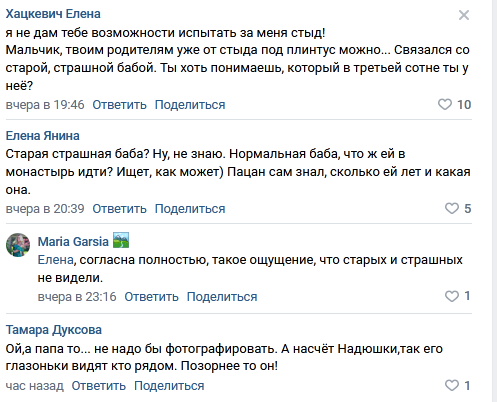Like Елена Янина's comment with heart icon

452,208
